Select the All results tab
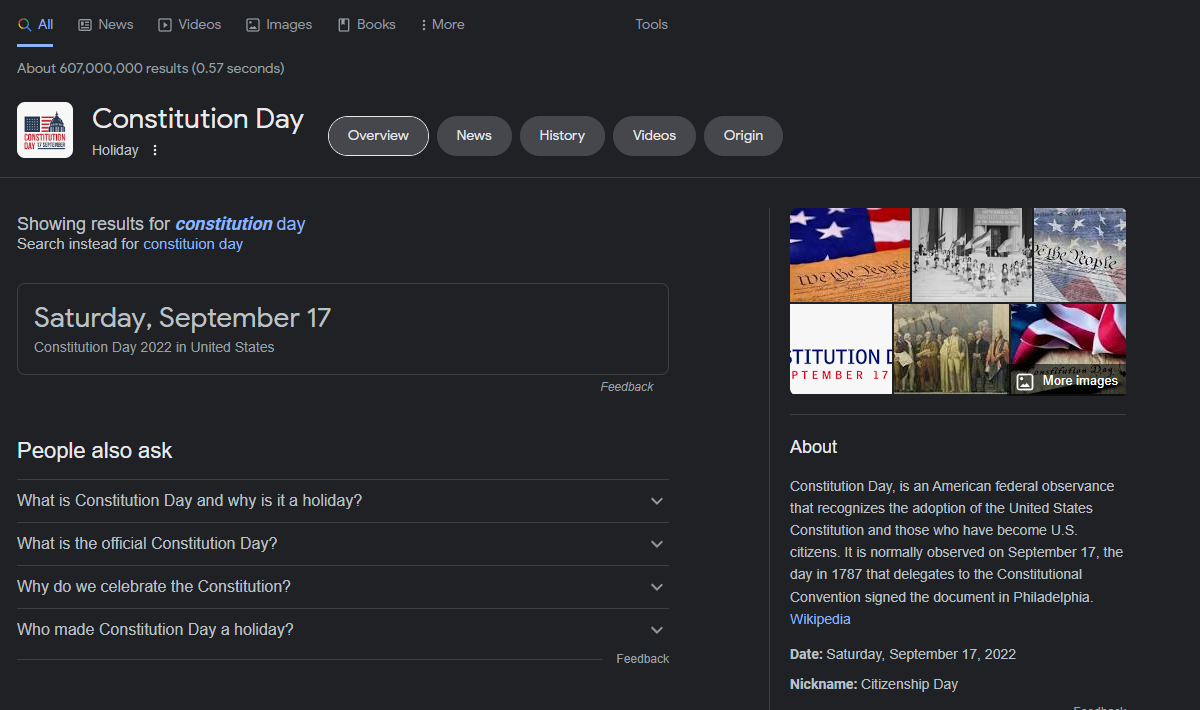This screenshot has height=710, width=1200. [35, 24]
